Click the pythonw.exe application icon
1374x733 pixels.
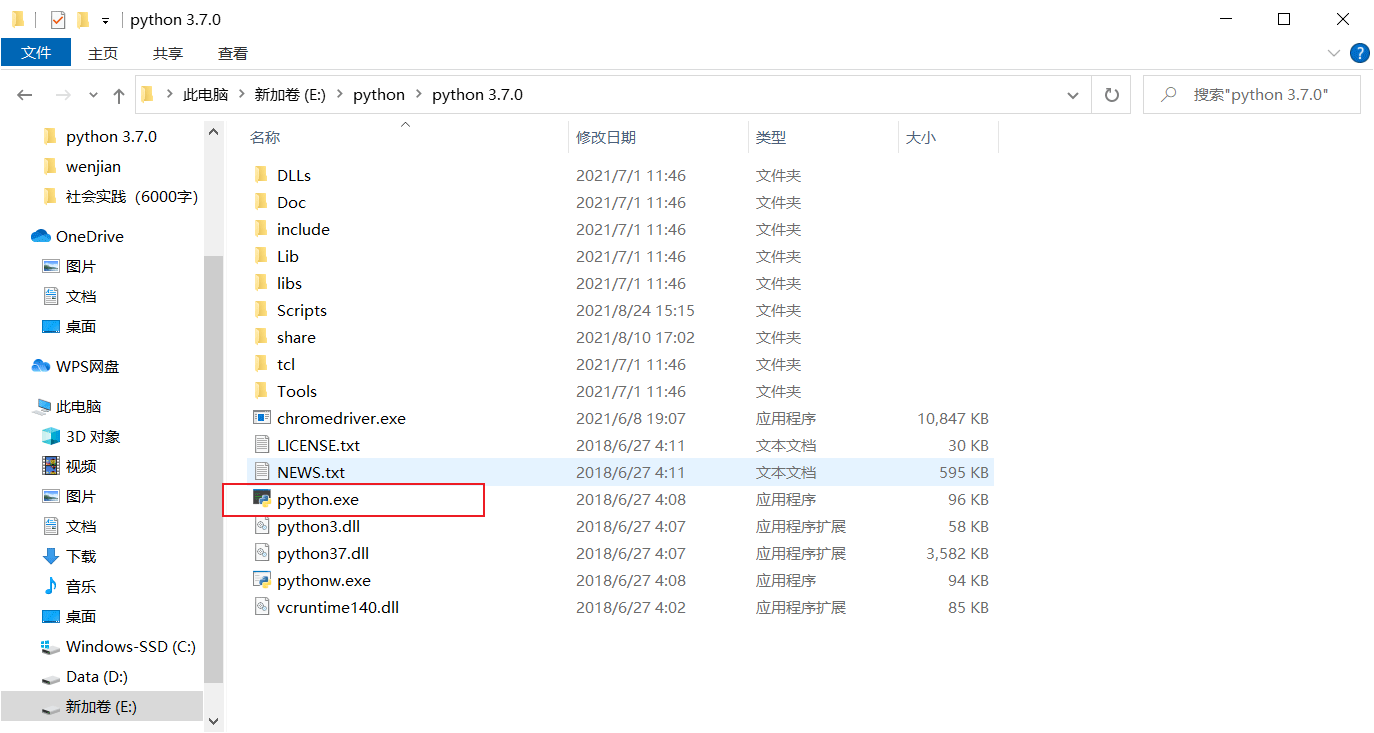(x=262, y=580)
